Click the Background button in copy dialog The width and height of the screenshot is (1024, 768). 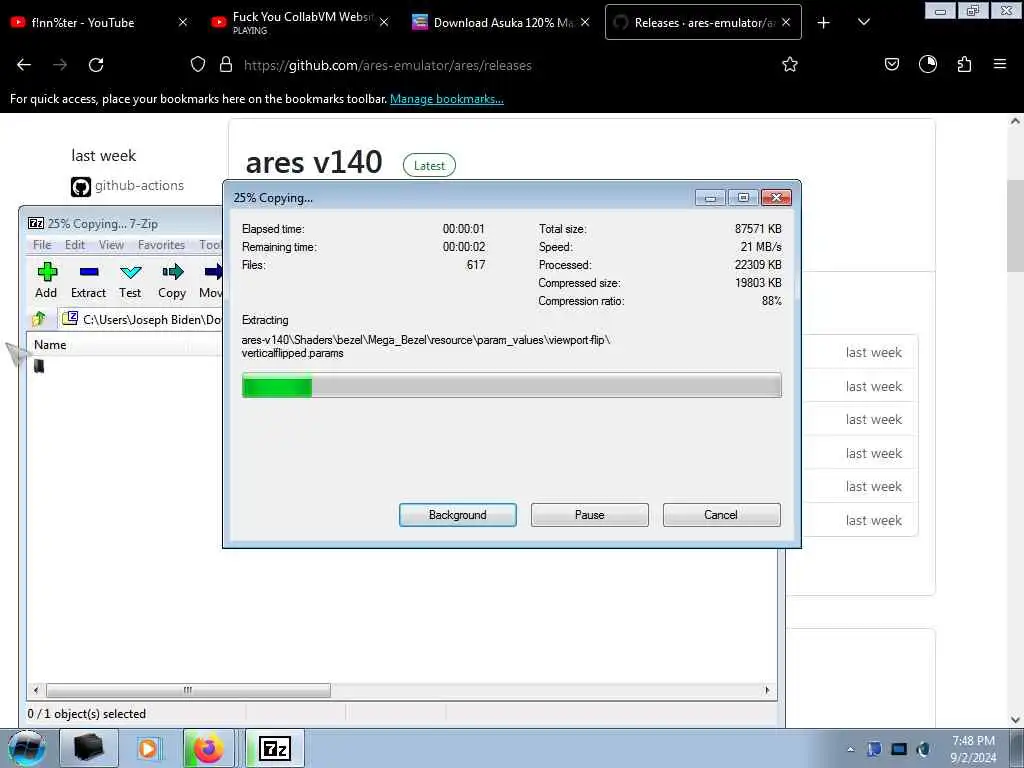pos(458,515)
